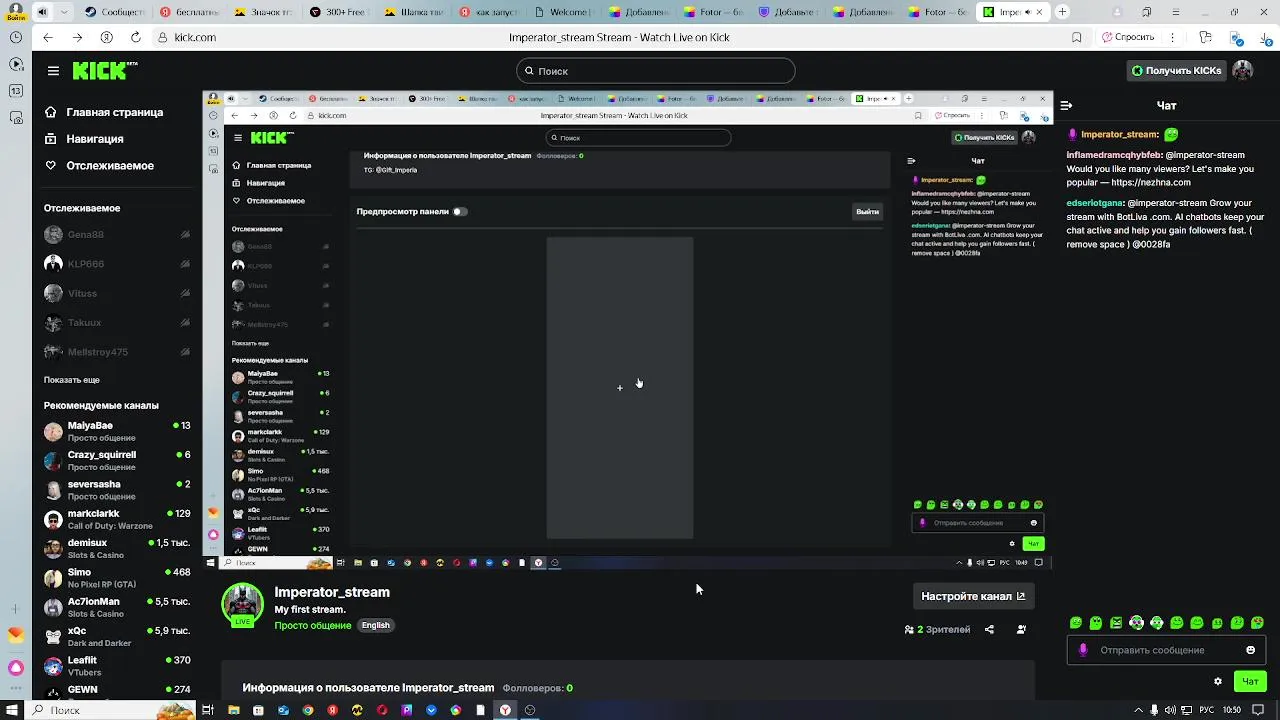Click the Отправить сообщение chat input
The width and height of the screenshot is (1280, 720).
pyautogui.click(x=1165, y=650)
